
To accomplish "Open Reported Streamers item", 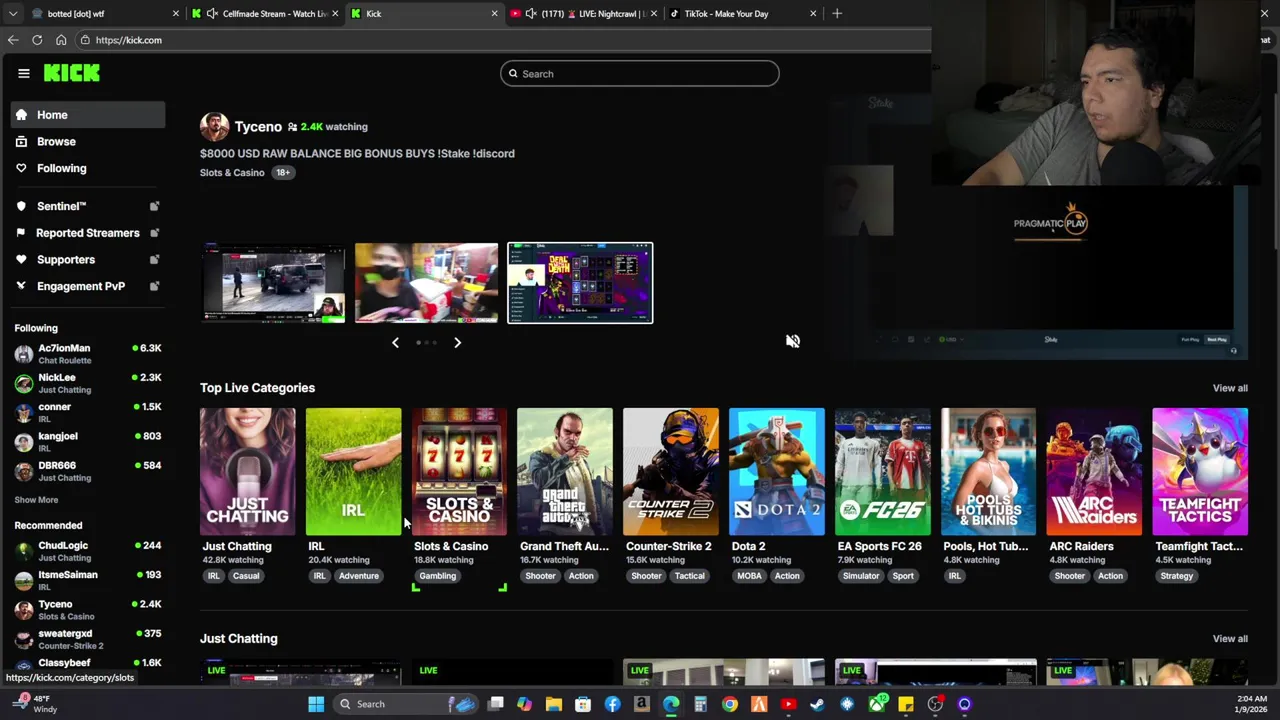I will tap(88, 233).
